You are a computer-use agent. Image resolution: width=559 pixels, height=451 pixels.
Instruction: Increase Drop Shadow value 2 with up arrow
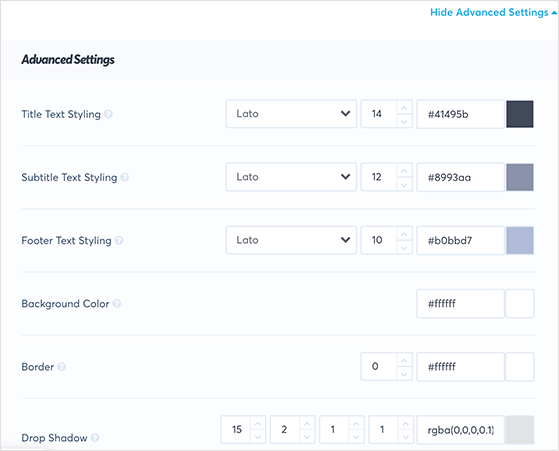(x=307, y=423)
